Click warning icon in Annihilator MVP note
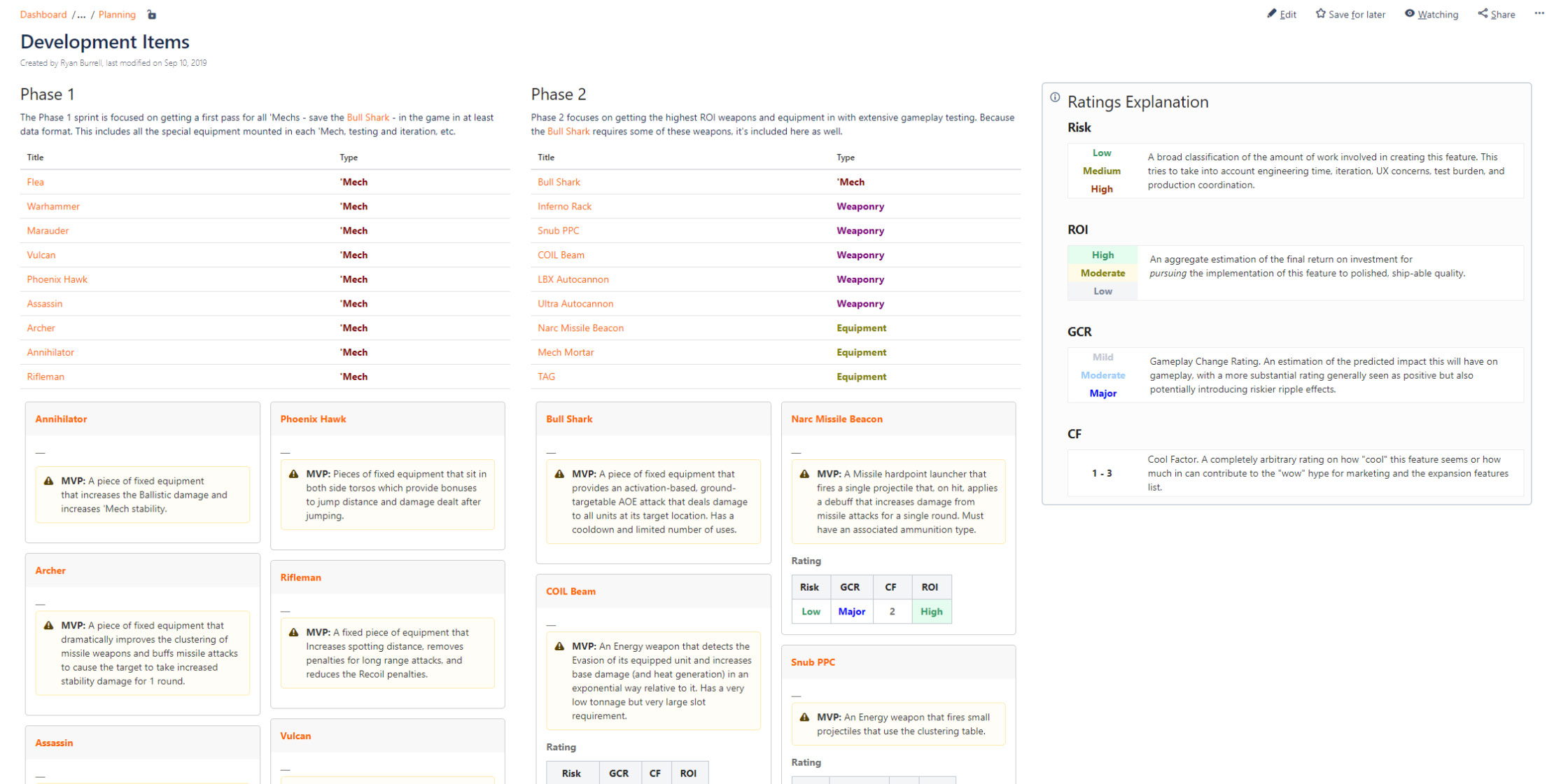 [48, 481]
